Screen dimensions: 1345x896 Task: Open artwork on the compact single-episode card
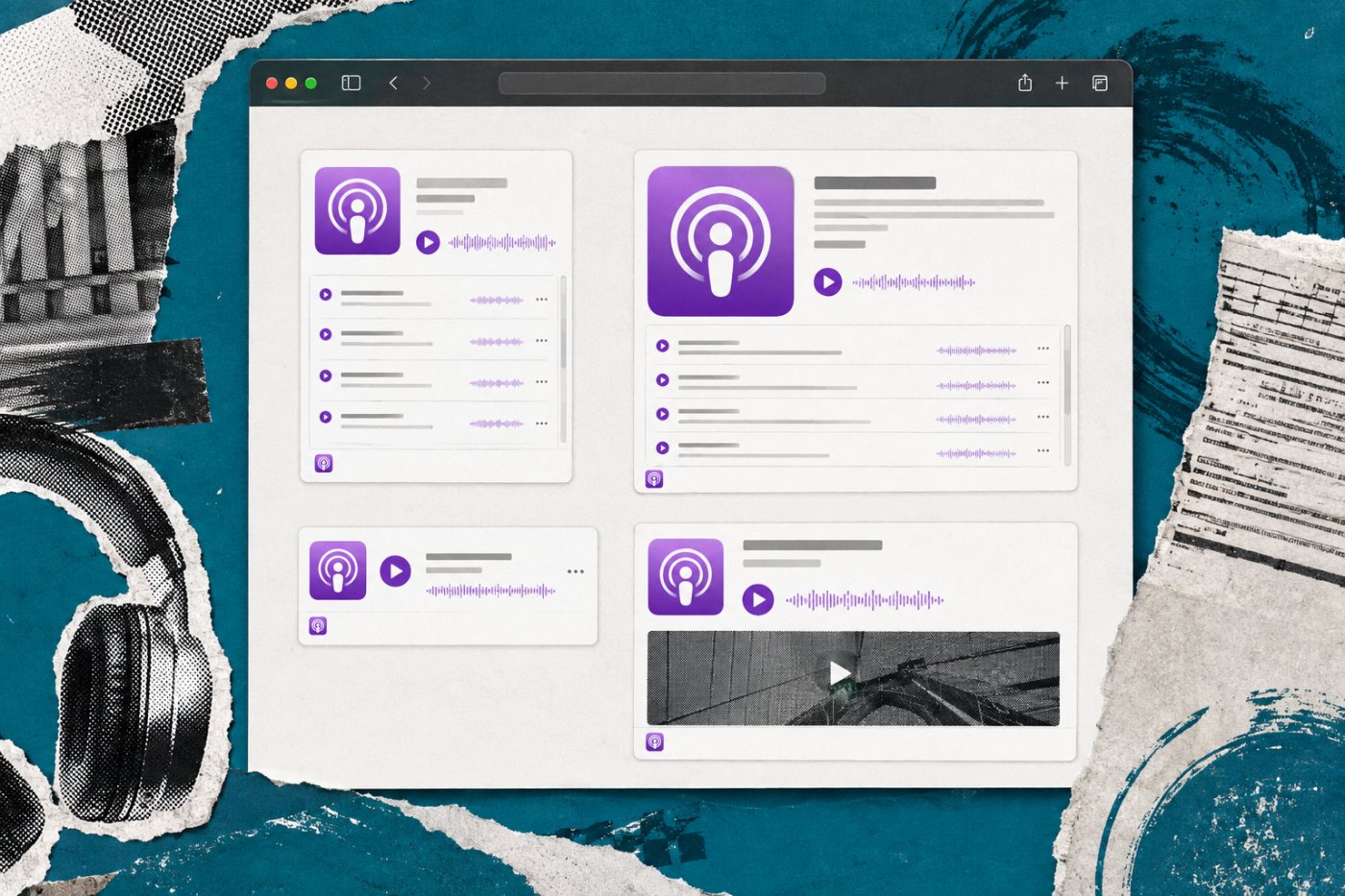pos(338,570)
